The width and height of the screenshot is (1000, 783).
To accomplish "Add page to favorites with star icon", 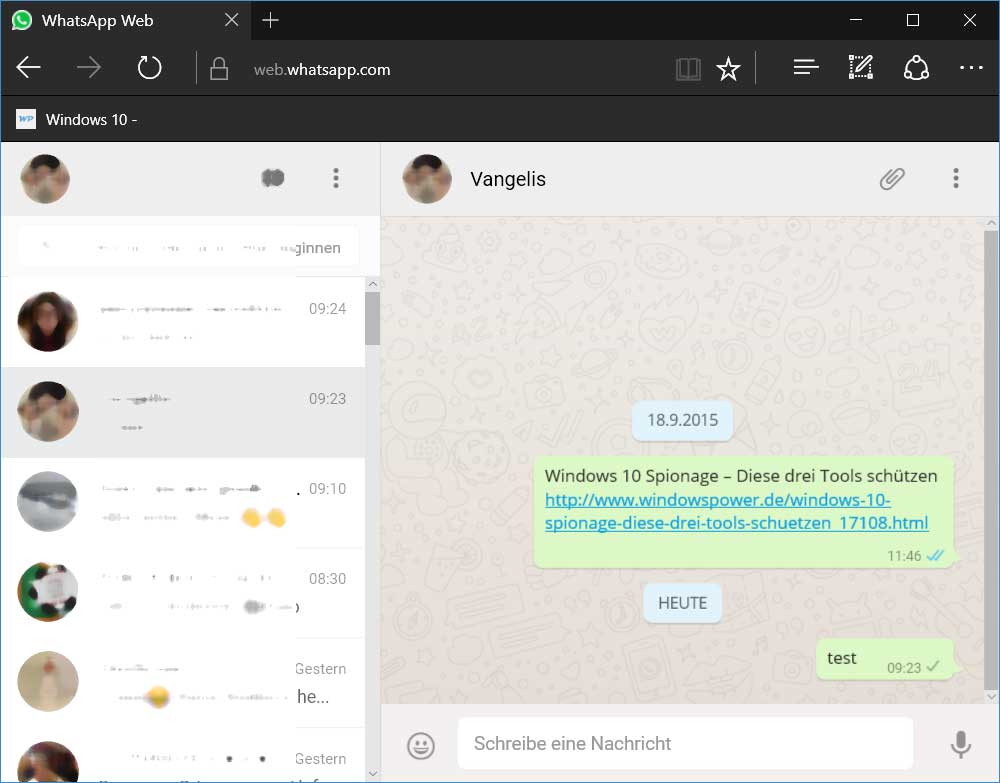I will (728, 69).
